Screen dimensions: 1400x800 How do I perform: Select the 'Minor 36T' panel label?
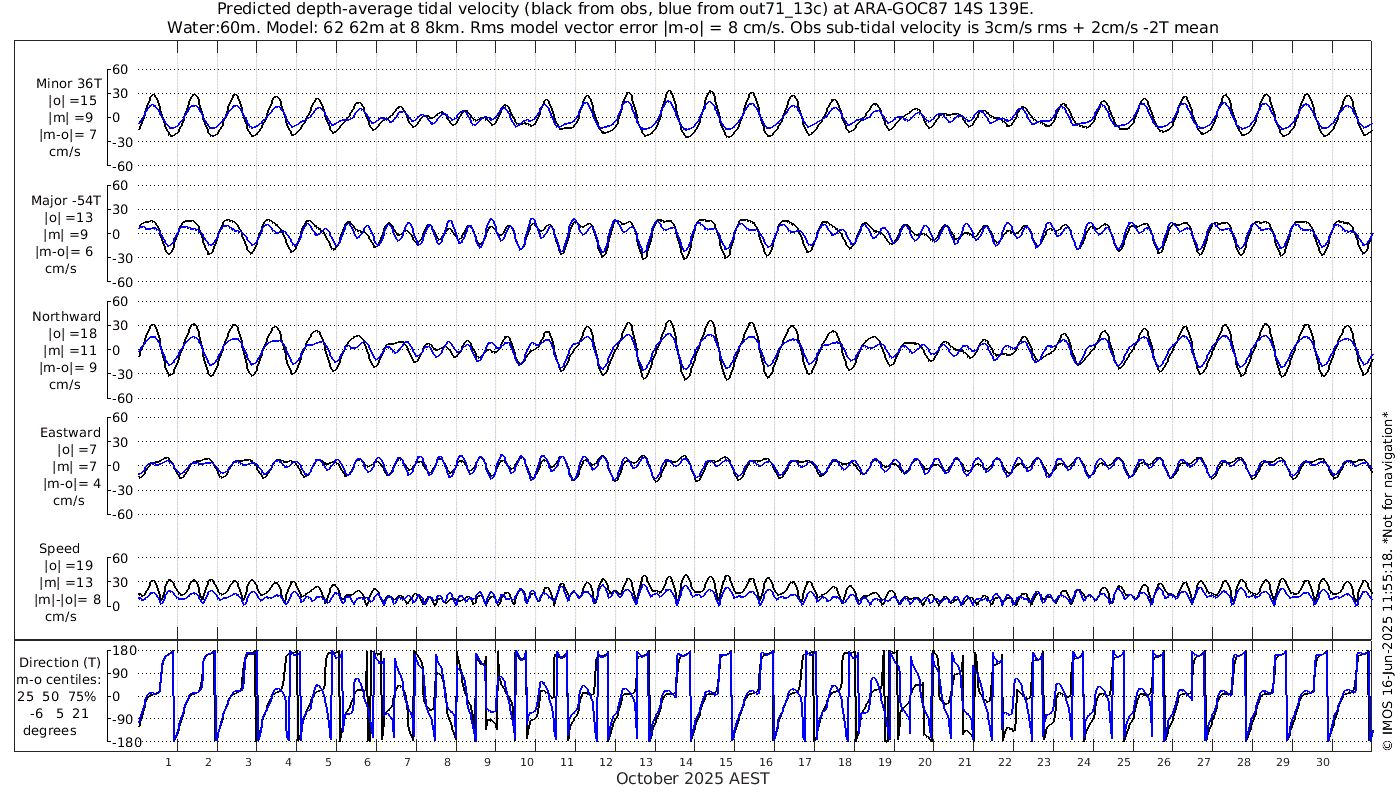click(68, 84)
